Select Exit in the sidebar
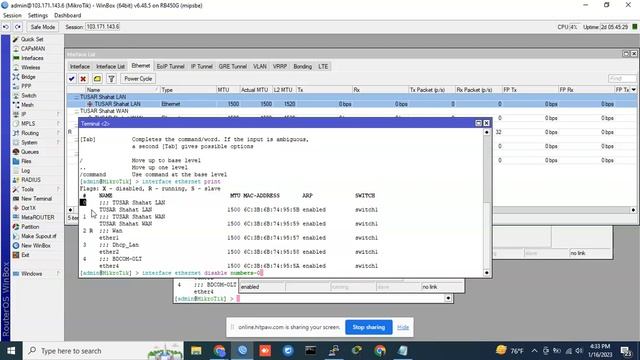Image resolution: width=640 pixels, height=360 pixels. [25, 255]
